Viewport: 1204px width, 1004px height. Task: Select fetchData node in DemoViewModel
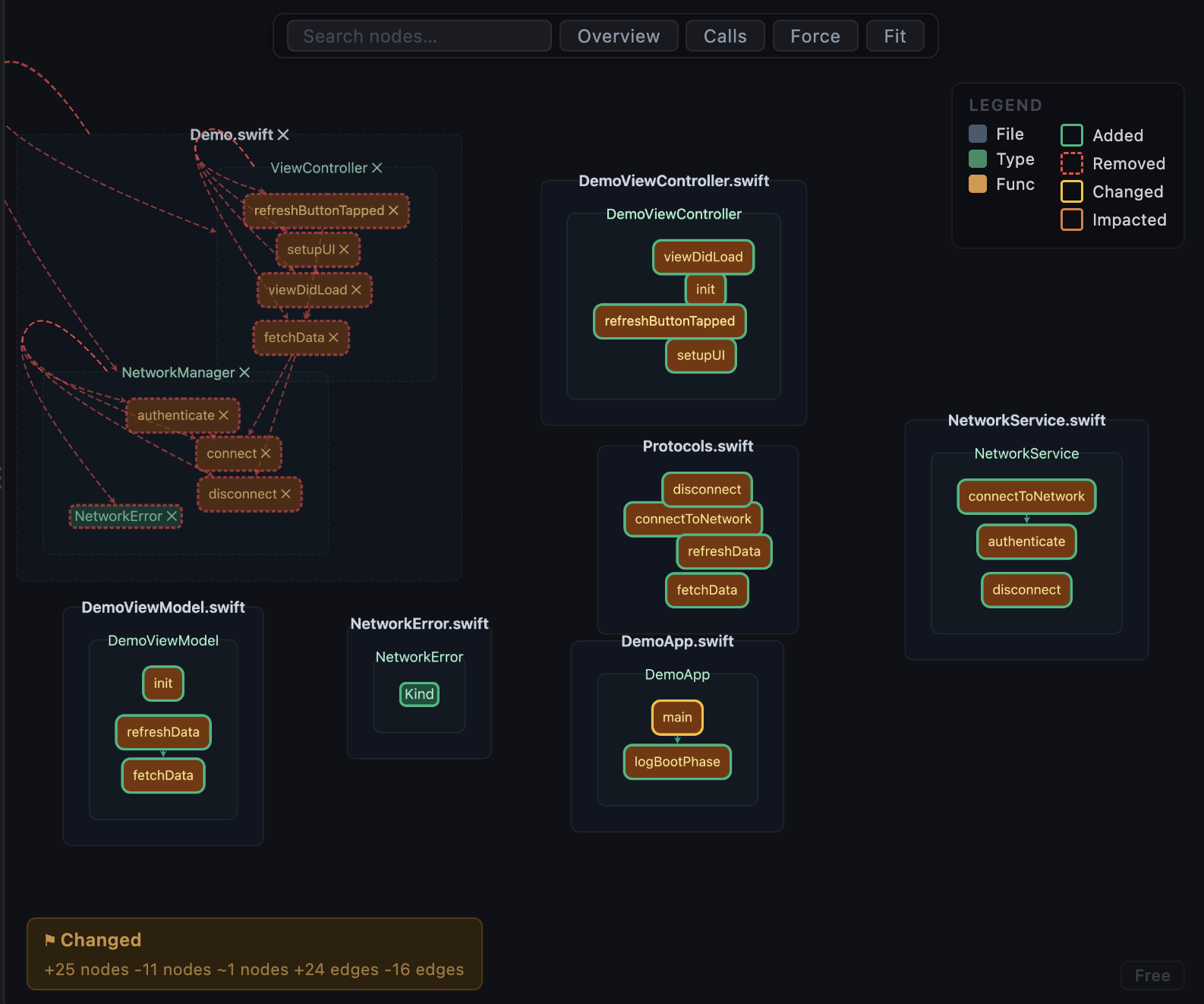pyautogui.click(x=163, y=775)
